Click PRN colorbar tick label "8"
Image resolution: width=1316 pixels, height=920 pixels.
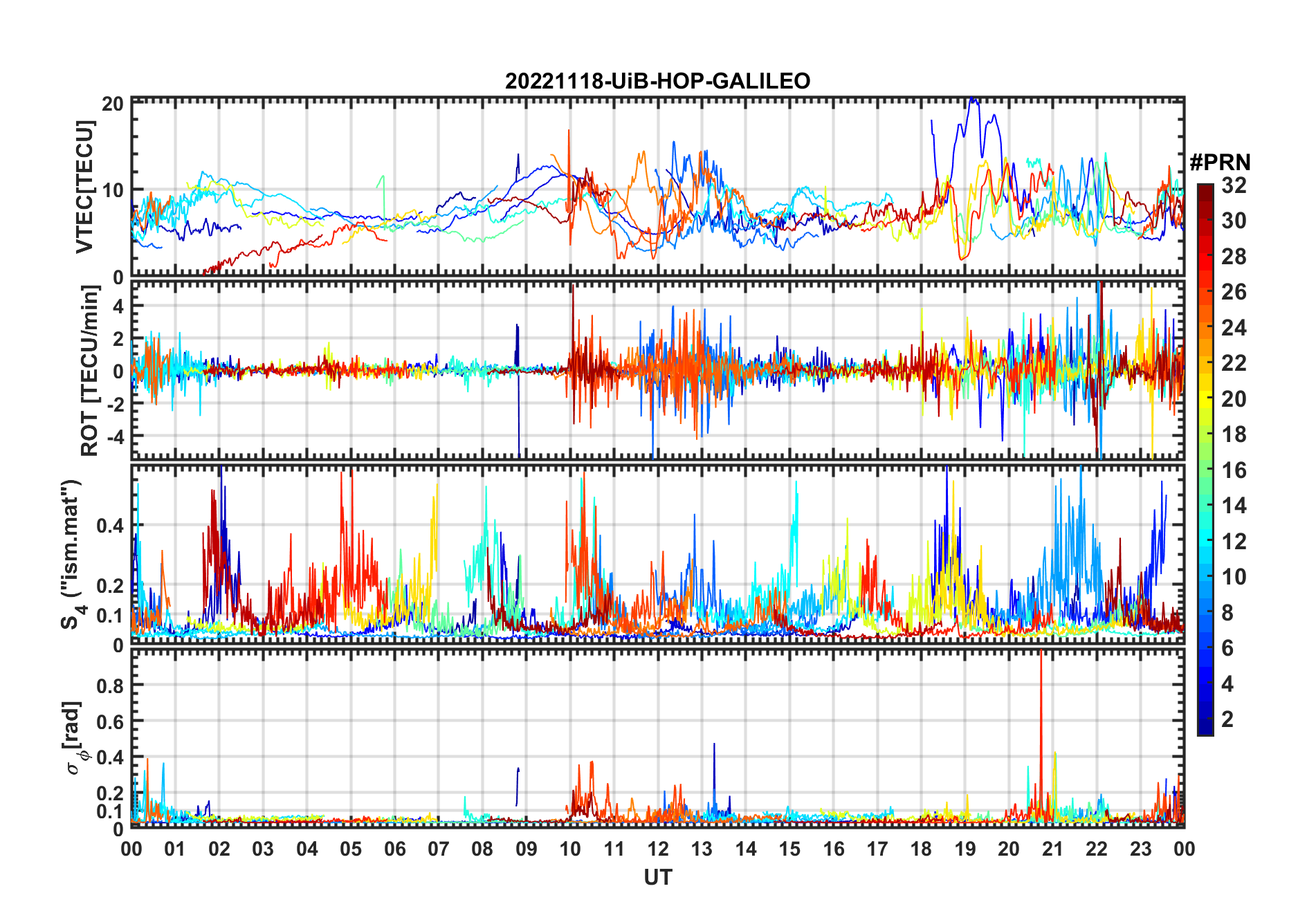pyautogui.click(x=1227, y=613)
